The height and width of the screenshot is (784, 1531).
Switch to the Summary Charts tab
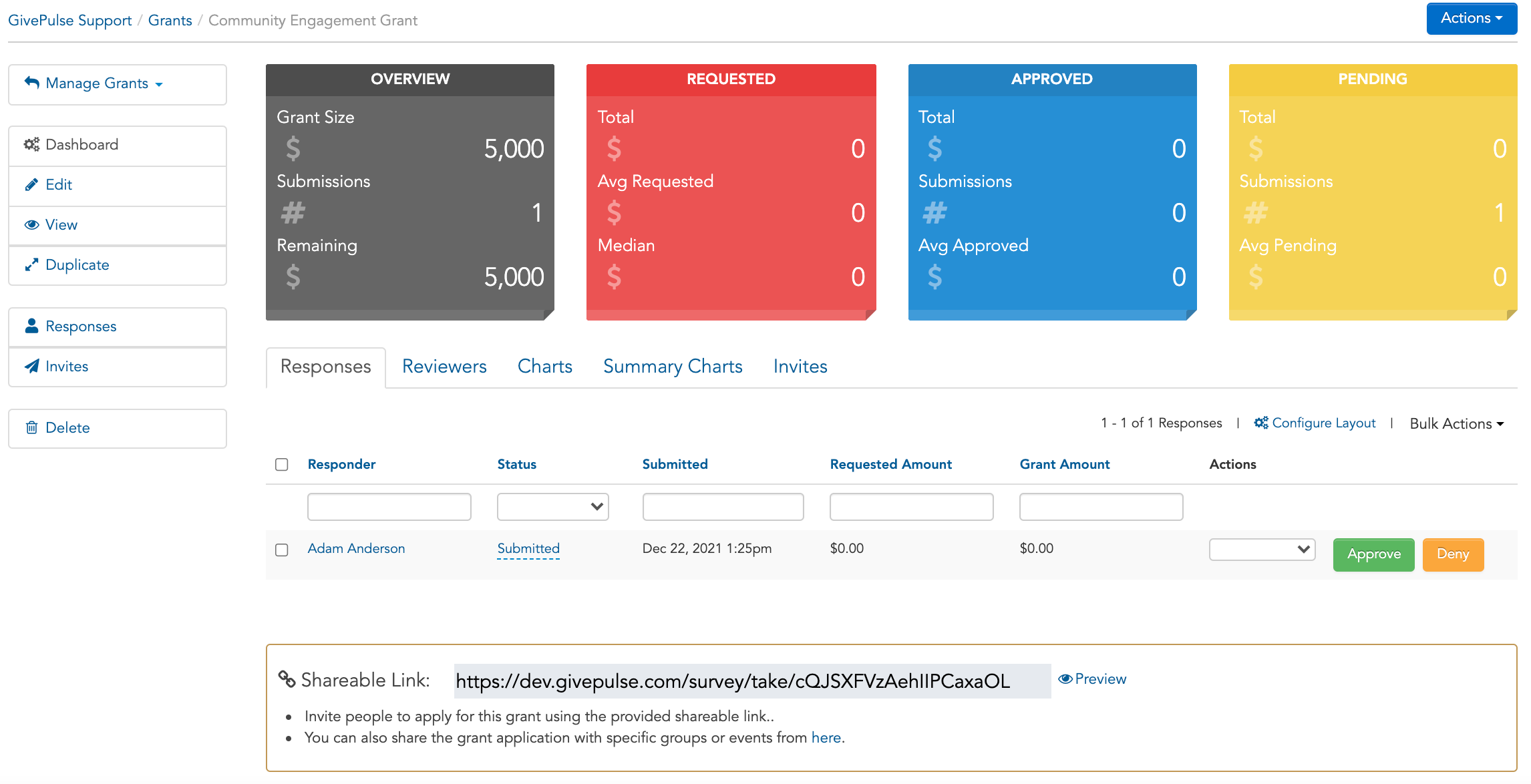(673, 367)
